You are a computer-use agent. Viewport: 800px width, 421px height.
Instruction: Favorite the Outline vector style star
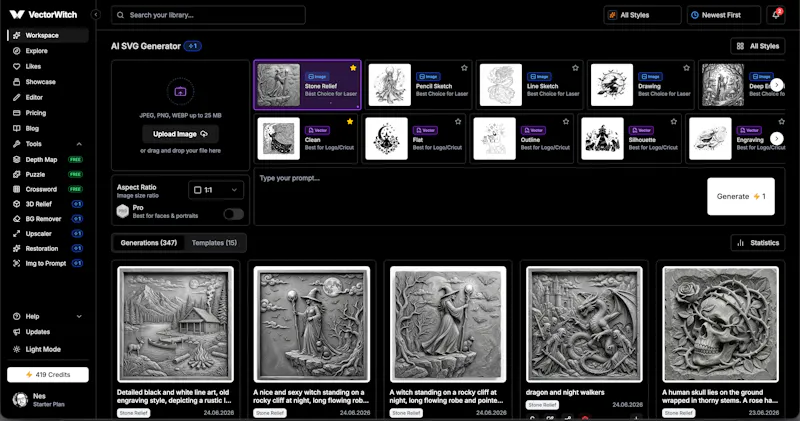point(566,121)
